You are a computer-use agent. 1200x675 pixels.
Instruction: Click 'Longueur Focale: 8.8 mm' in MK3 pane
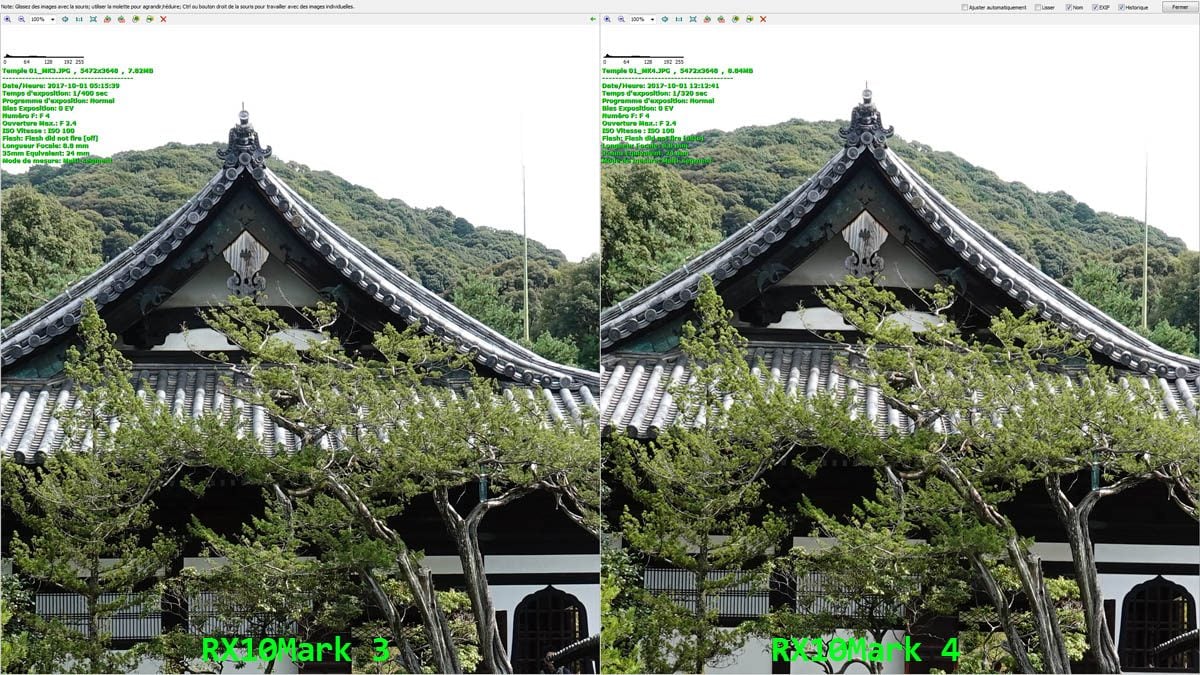click(x=45, y=145)
